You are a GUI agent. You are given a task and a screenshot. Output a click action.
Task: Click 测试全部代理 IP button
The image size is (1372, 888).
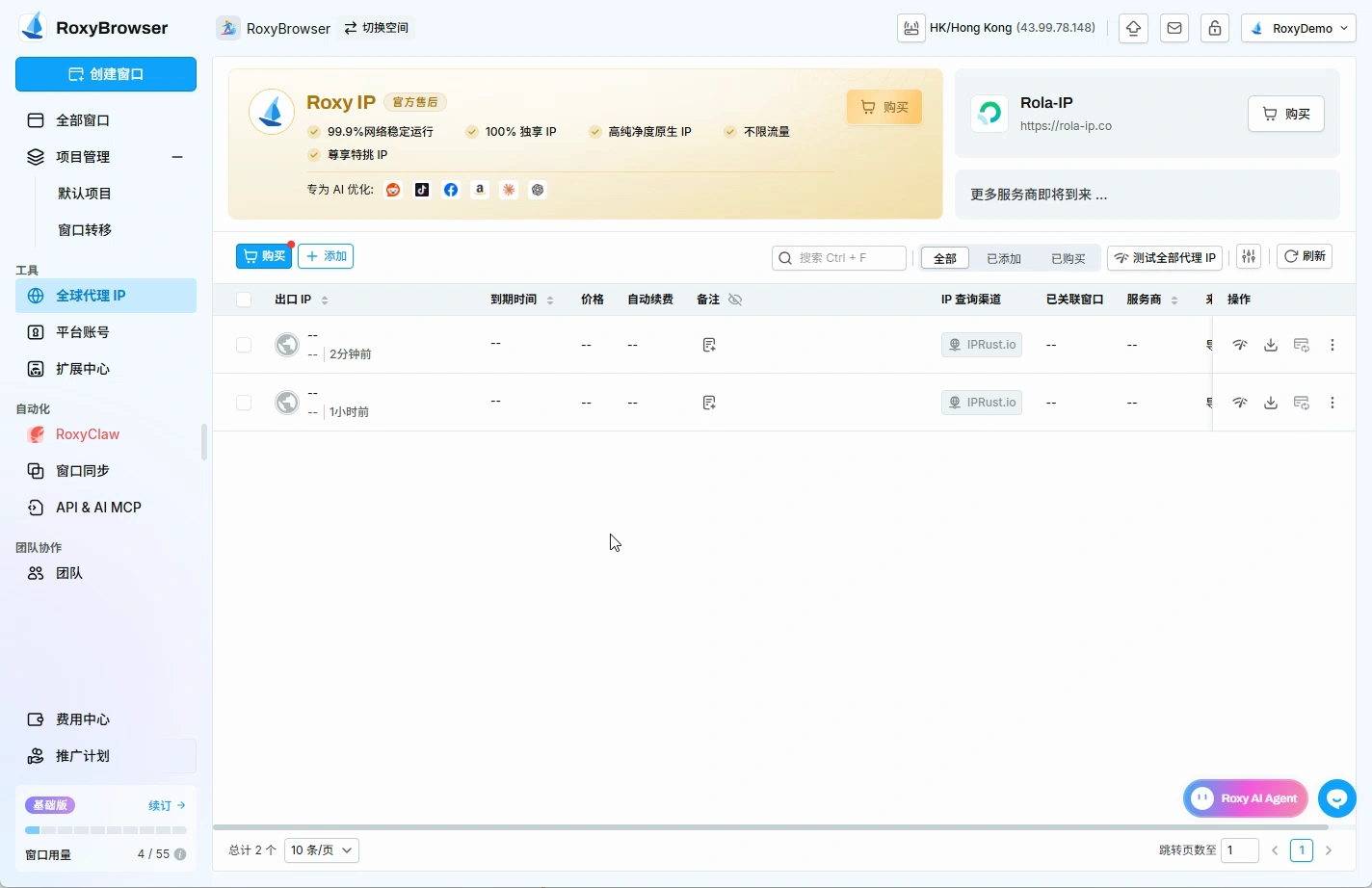pos(1165,258)
